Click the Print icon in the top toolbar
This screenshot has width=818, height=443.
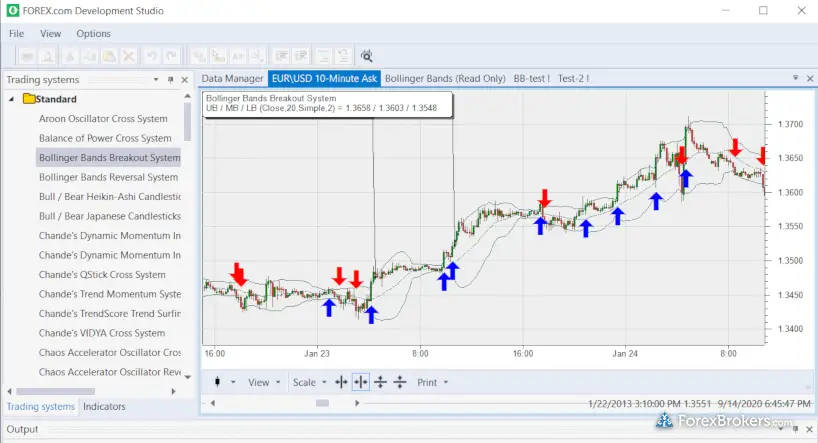click(28, 56)
